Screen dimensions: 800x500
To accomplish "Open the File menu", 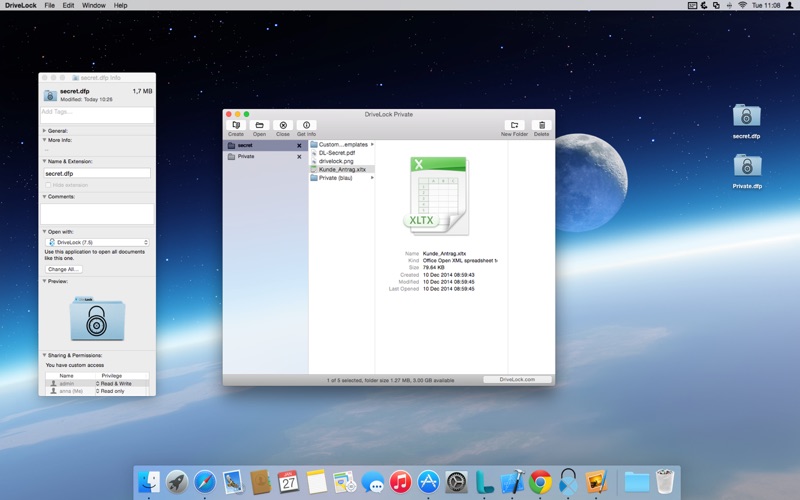I will (49, 5).
